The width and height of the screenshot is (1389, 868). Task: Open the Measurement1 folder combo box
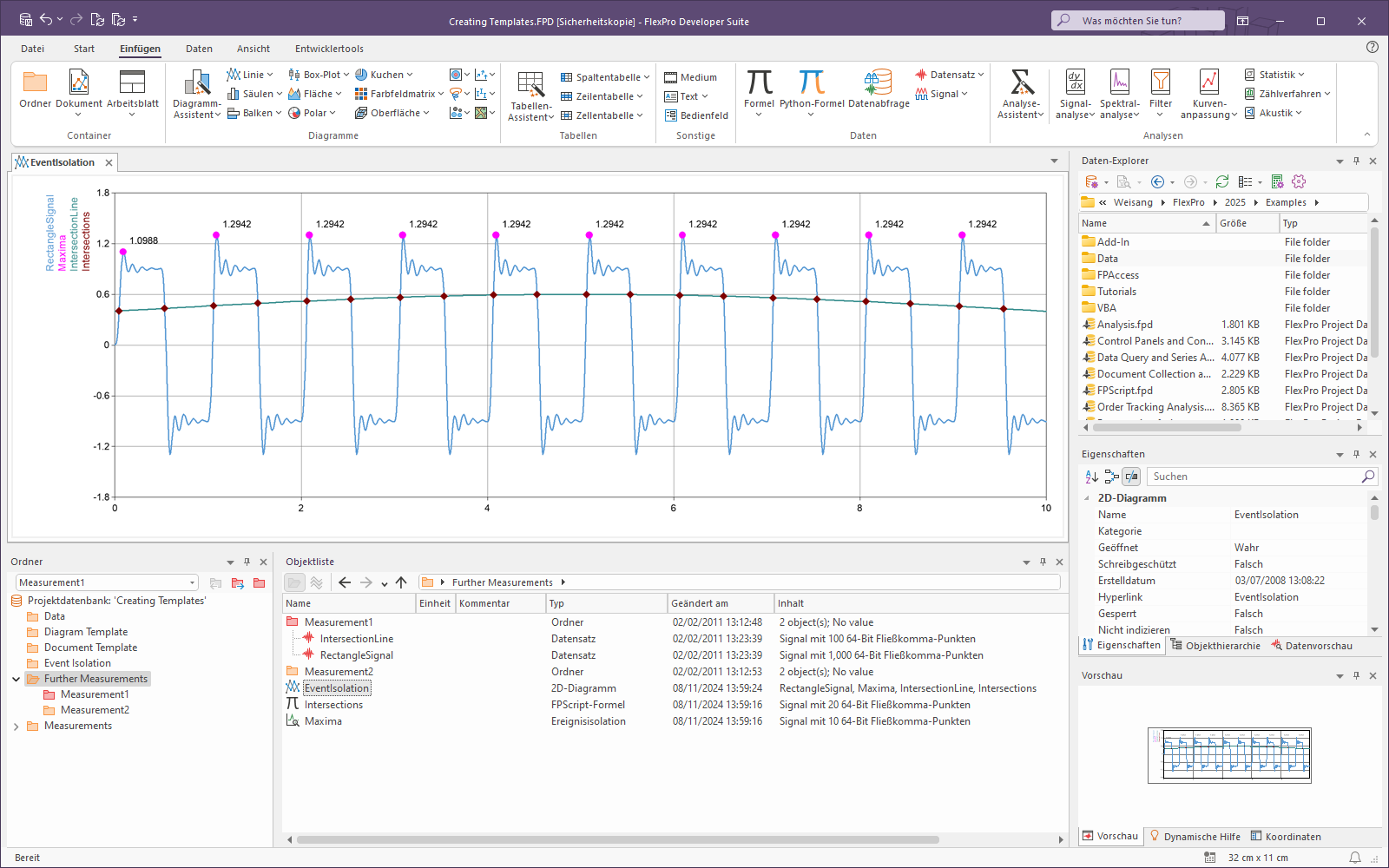click(x=192, y=582)
